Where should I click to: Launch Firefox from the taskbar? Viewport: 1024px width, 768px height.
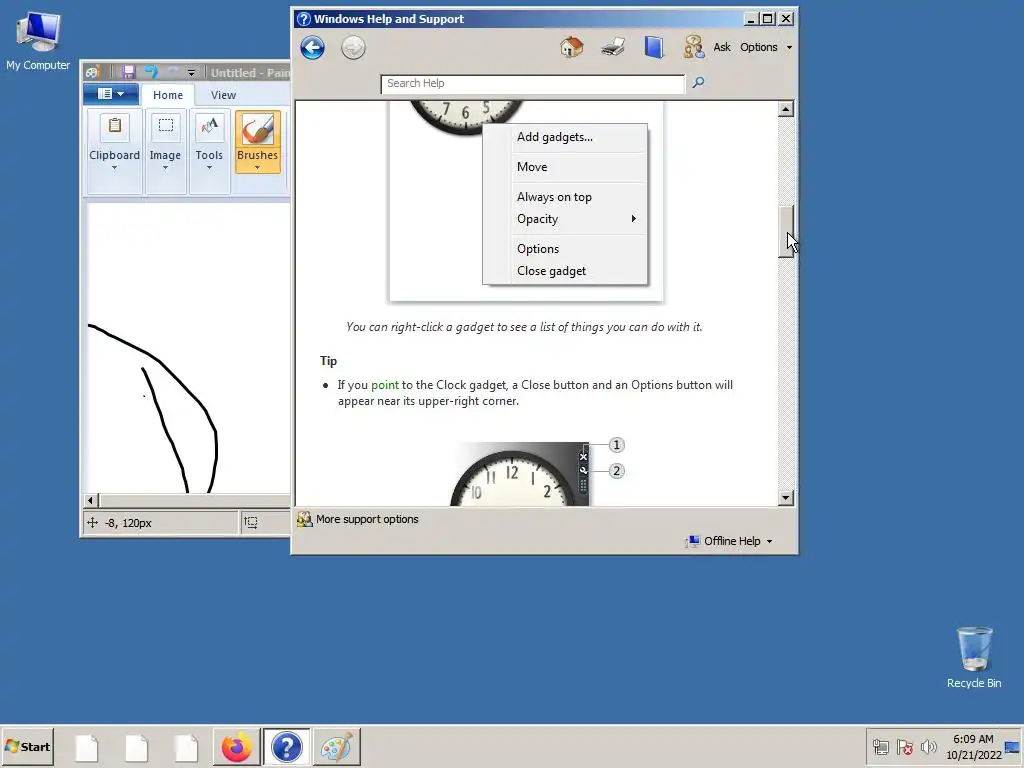[236, 747]
